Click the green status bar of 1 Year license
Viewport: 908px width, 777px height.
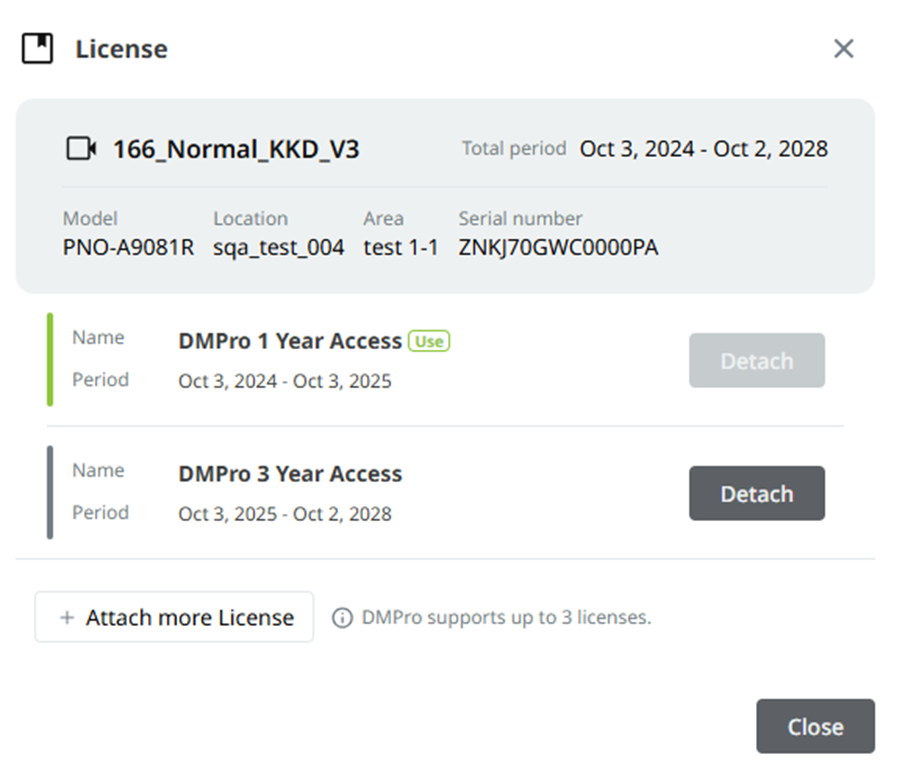(x=50, y=360)
